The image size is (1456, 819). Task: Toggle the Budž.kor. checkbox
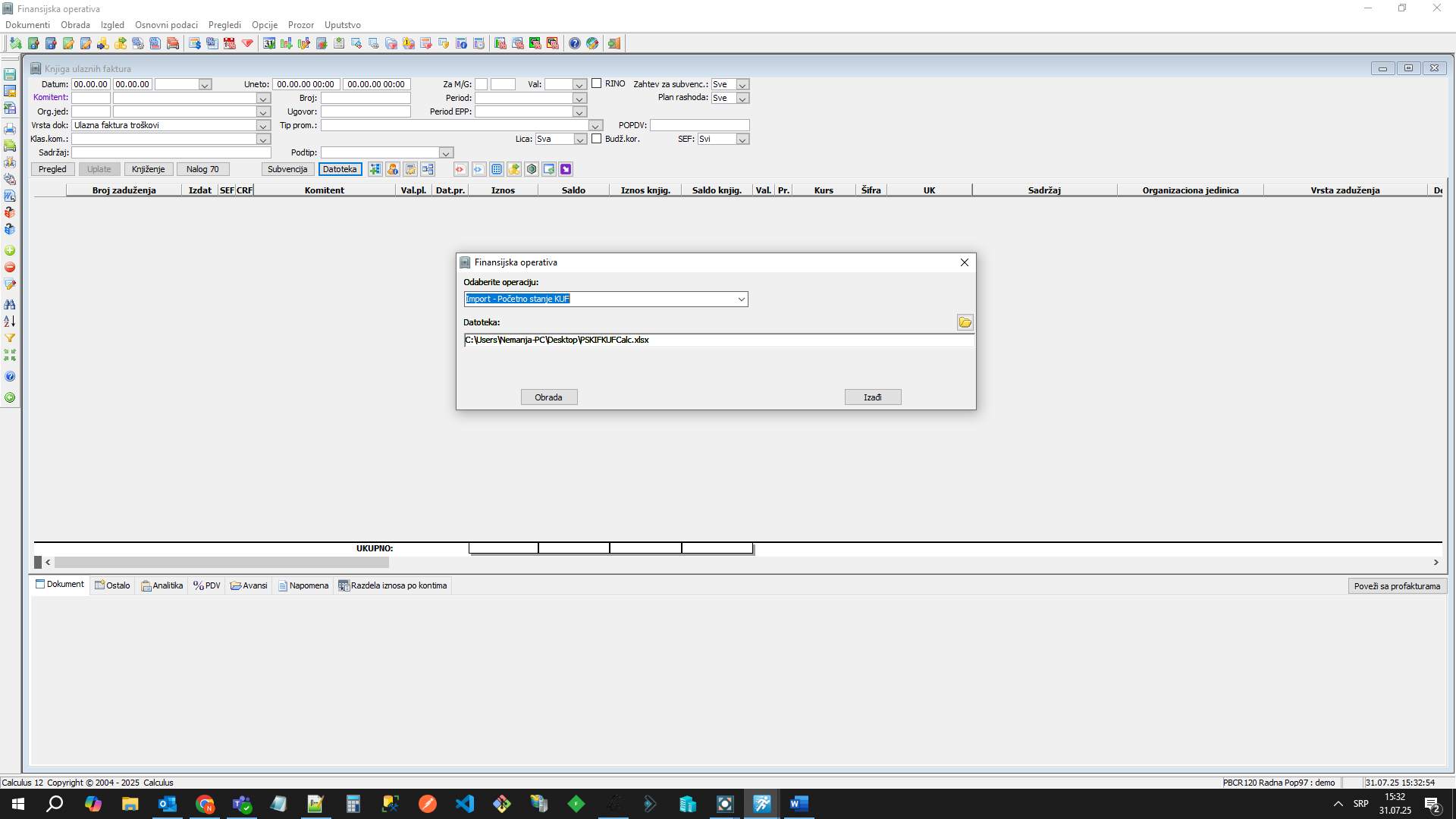point(597,139)
